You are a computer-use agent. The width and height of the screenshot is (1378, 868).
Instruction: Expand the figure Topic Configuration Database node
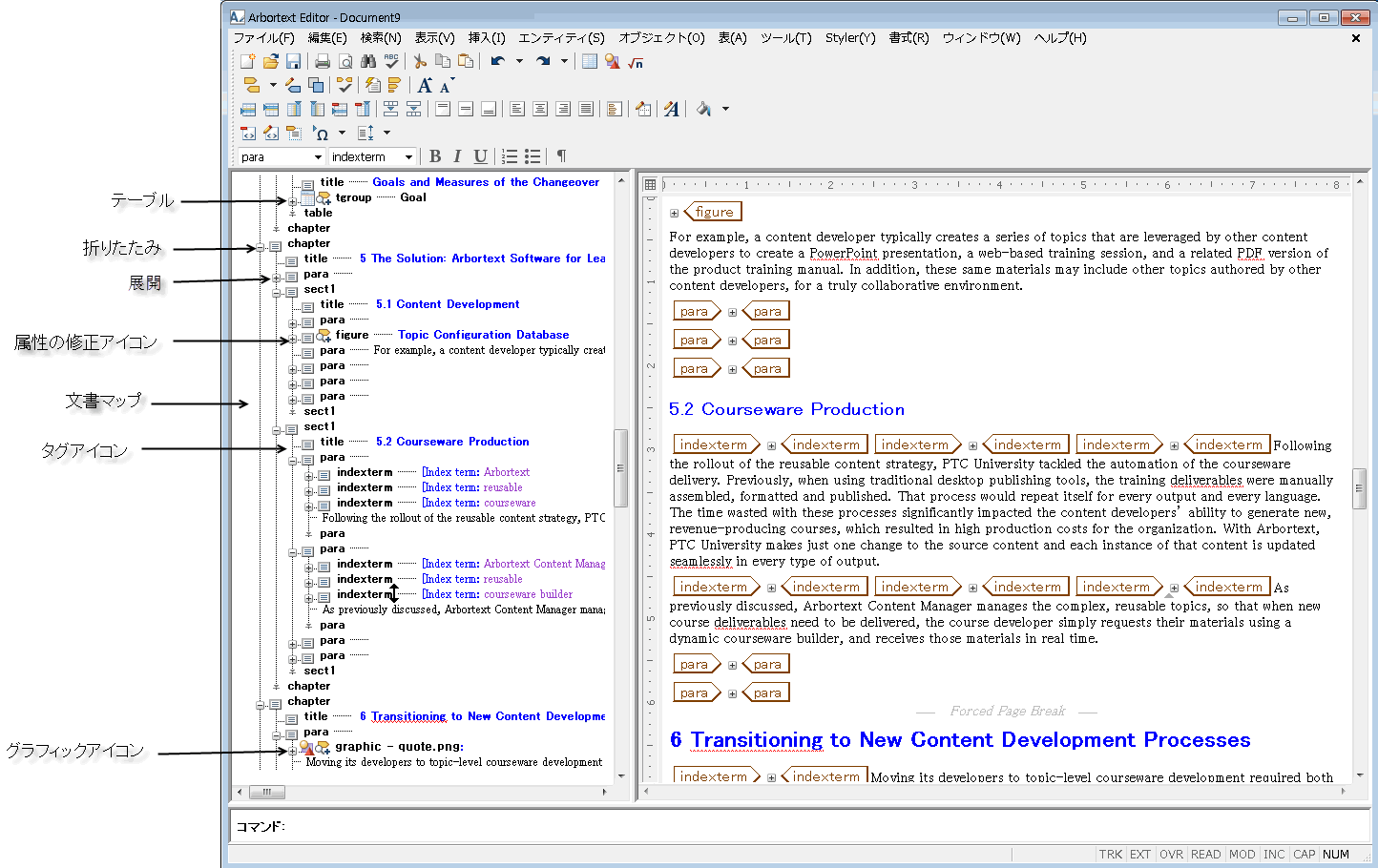[293, 339]
